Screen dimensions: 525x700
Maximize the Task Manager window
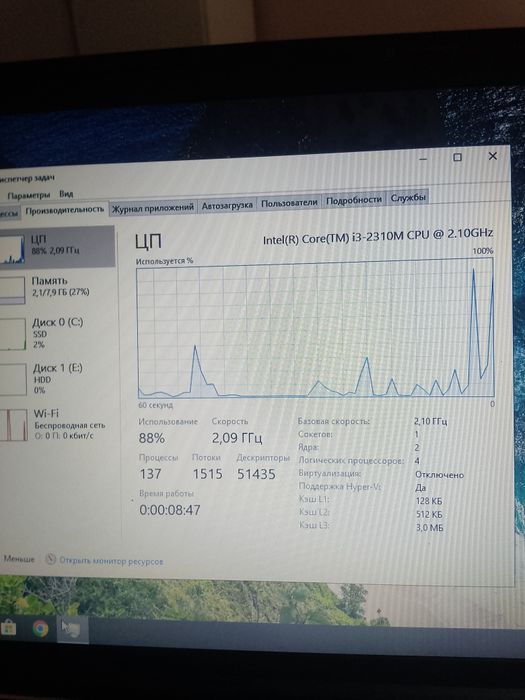click(x=457, y=157)
